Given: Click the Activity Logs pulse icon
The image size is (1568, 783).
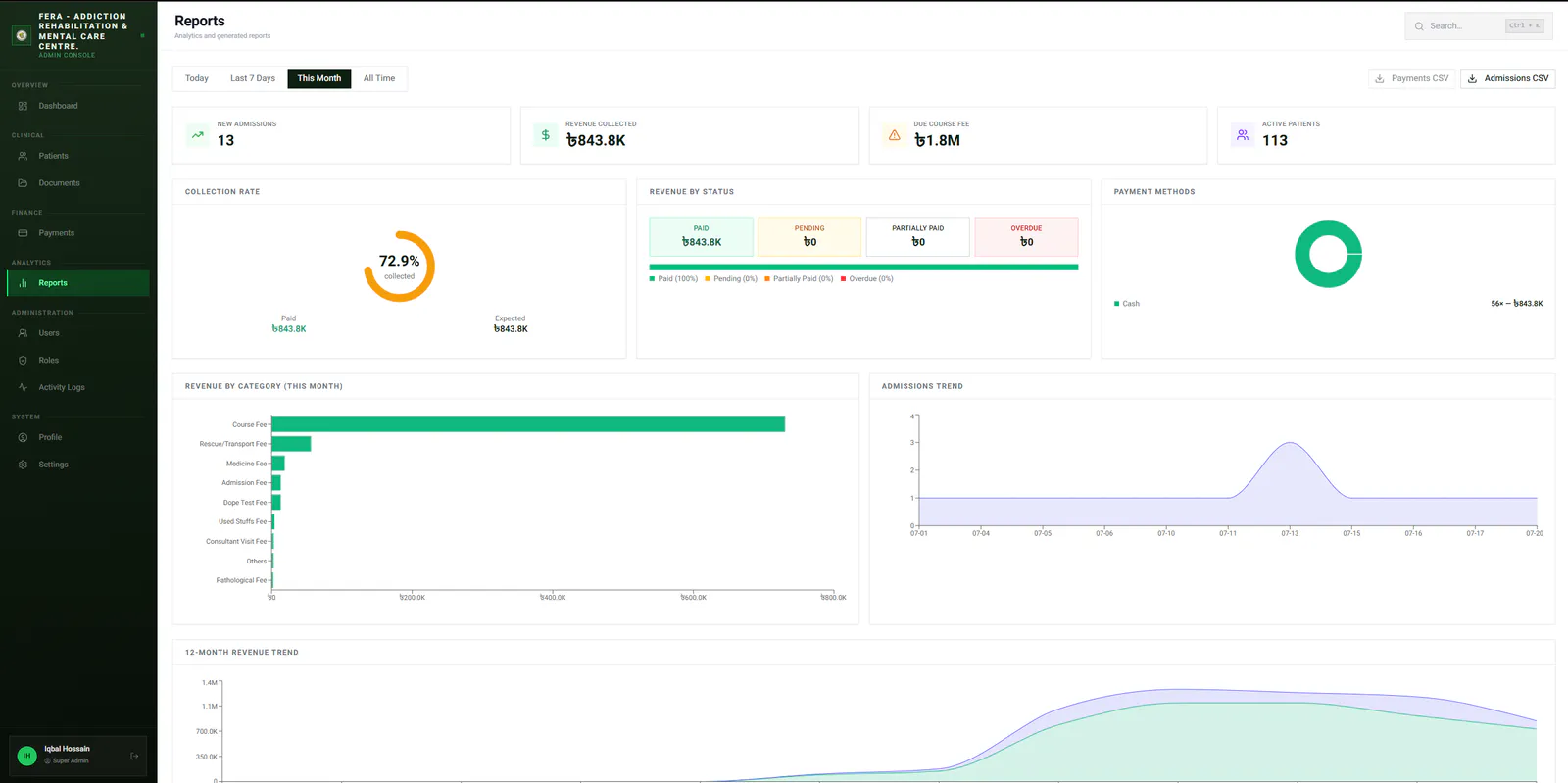Looking at the screenshot, I should pos(23,387).
